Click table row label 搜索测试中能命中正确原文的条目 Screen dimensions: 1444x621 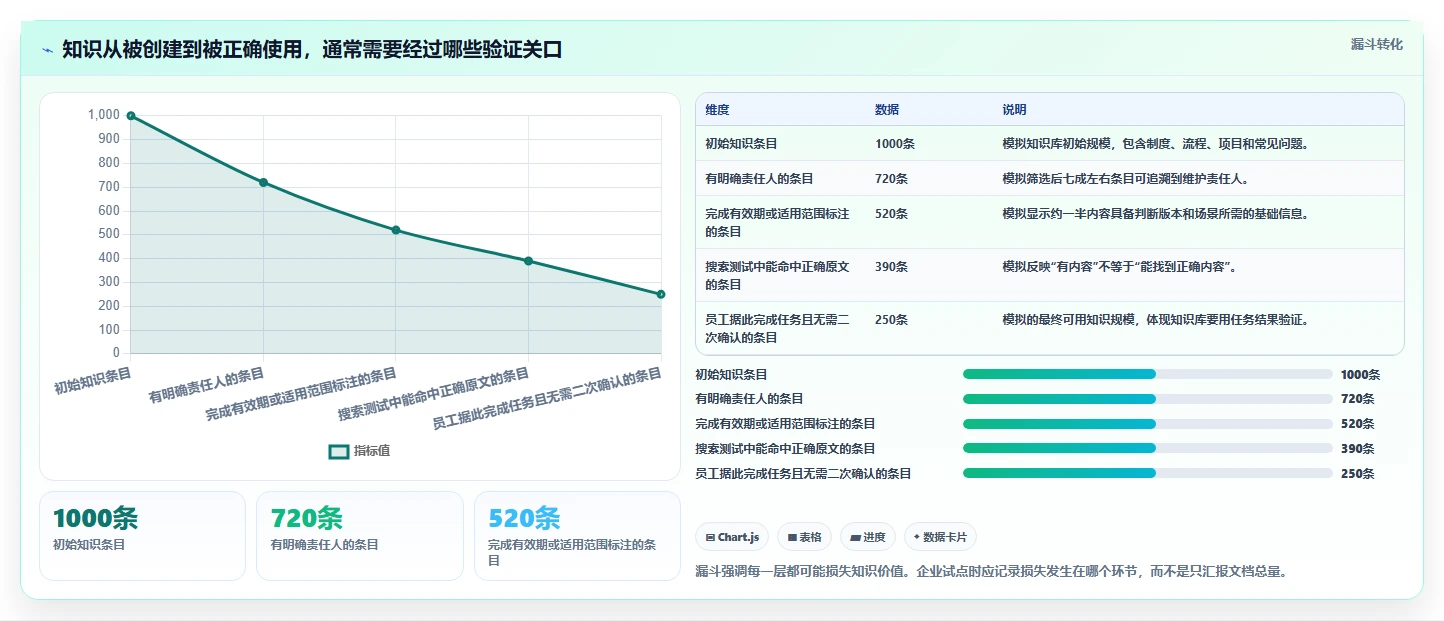click(778, 275)
